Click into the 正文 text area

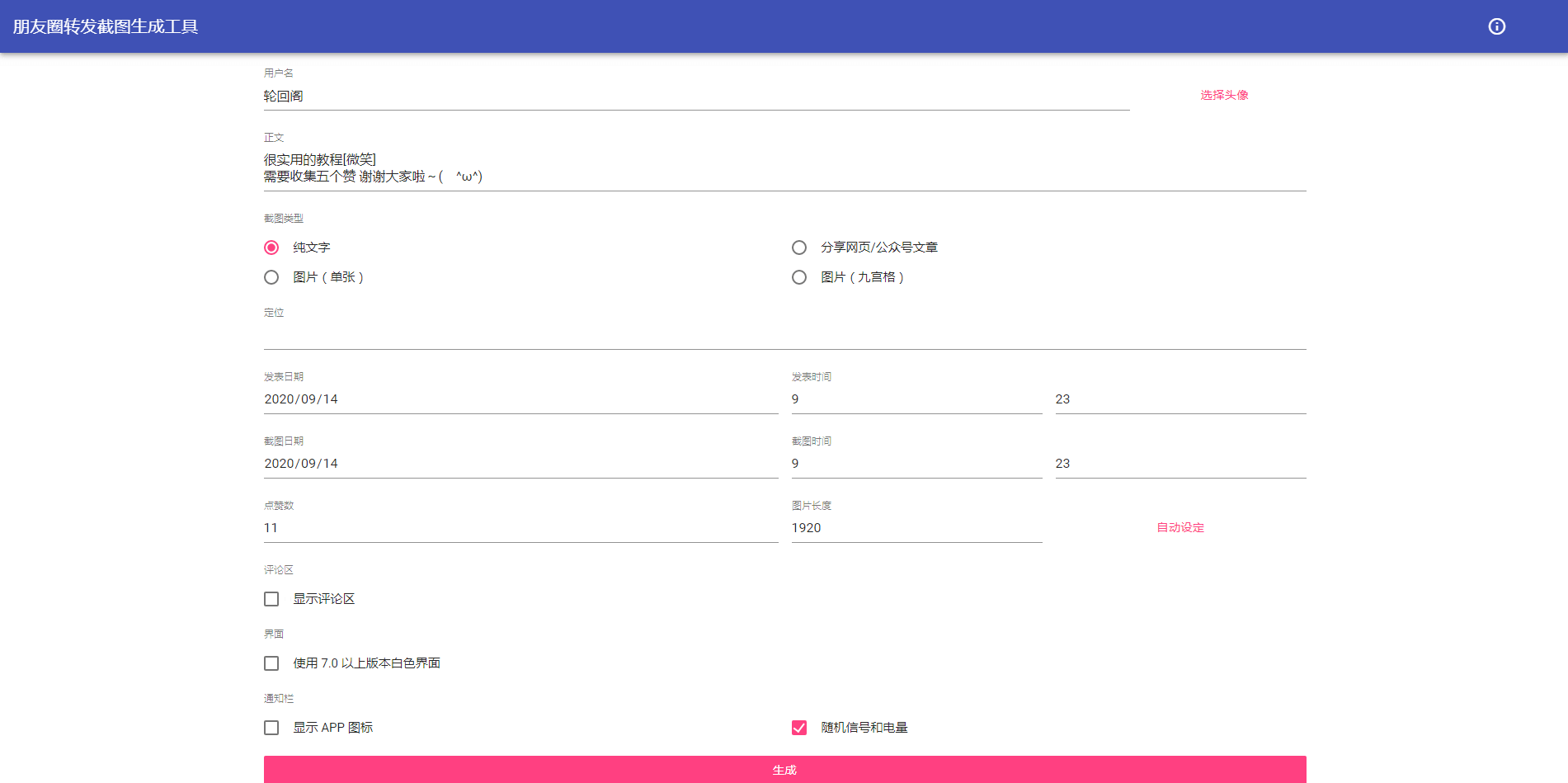784,168
